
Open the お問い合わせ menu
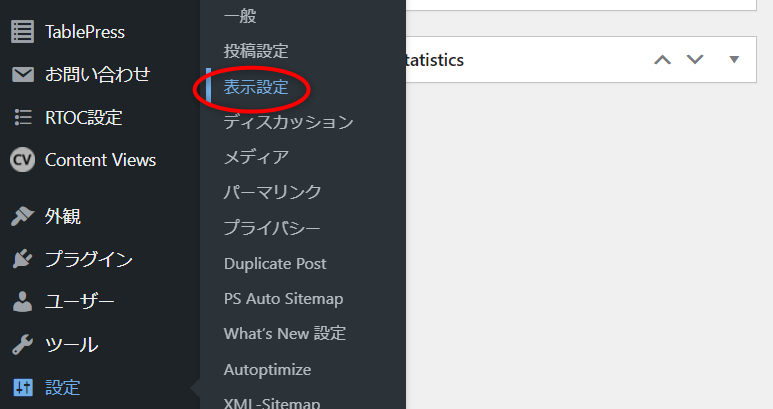(100, 75)
